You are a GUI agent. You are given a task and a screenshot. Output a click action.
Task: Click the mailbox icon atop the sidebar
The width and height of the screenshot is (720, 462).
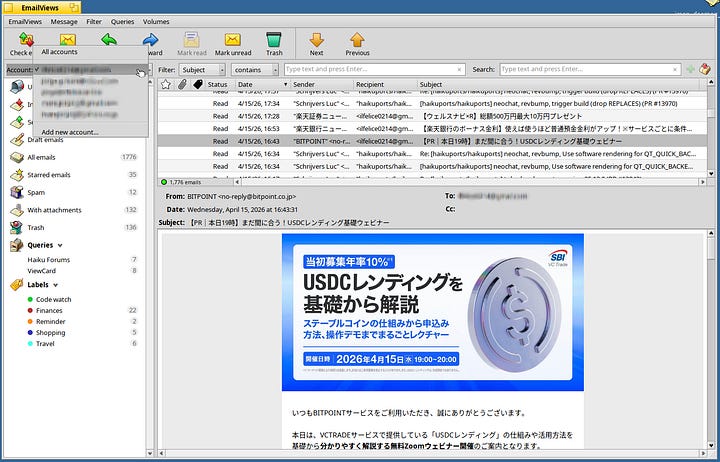(17, 86)
